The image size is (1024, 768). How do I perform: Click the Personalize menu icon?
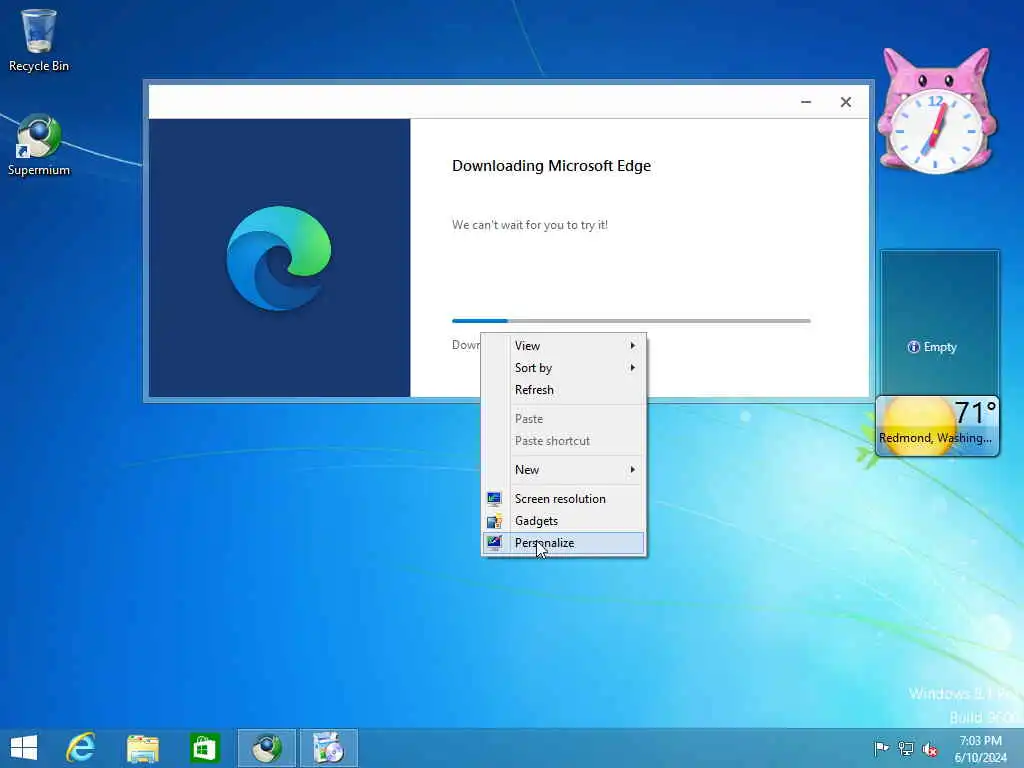coord(494,543)
